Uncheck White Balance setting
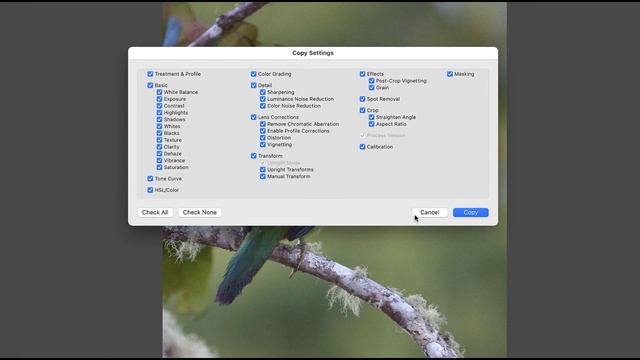Image resolution: width=640 pixels, height=360 pixels. 159,92
